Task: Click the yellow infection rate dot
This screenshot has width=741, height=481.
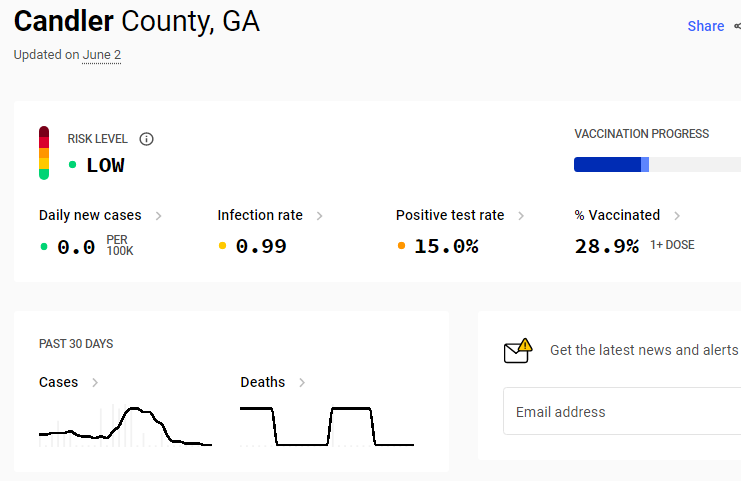Action: (223, 245)
